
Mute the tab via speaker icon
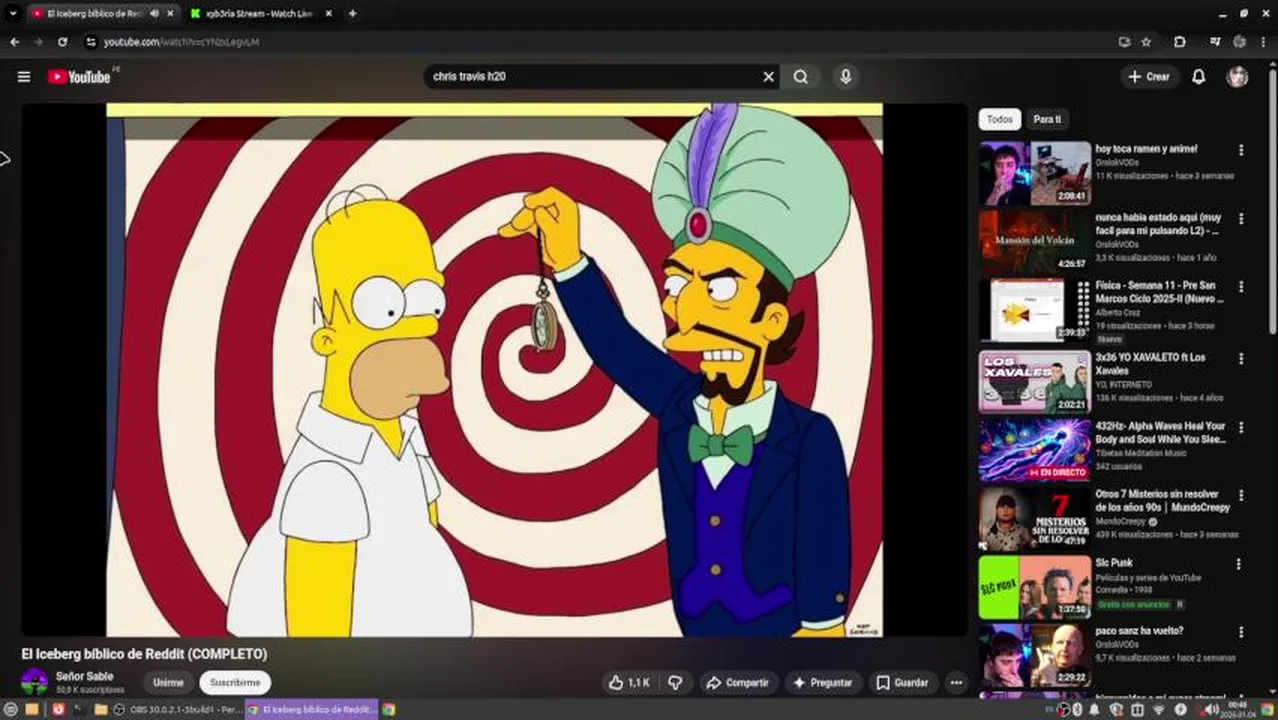coord(153,13)
